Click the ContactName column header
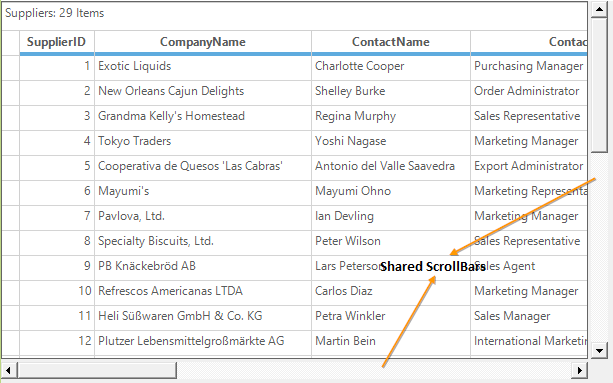 pyautogui.click(x=391, y=42)
